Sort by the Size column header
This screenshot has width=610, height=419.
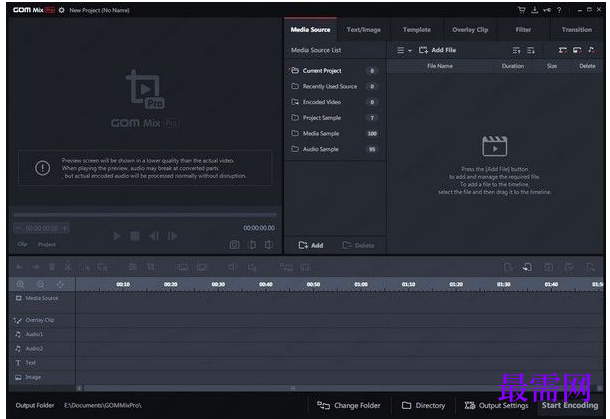point(552,66)
